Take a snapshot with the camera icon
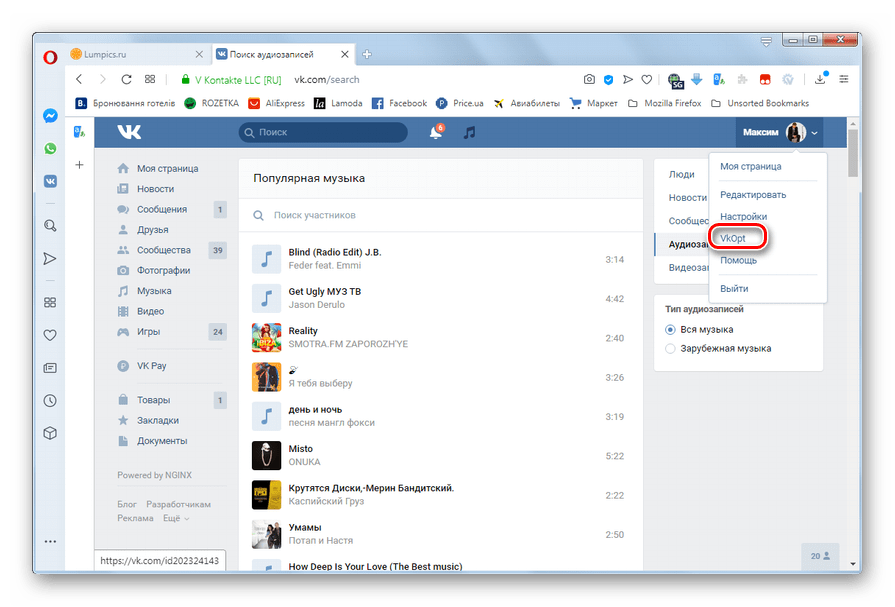The image size is (895, 607). [589, 79]
